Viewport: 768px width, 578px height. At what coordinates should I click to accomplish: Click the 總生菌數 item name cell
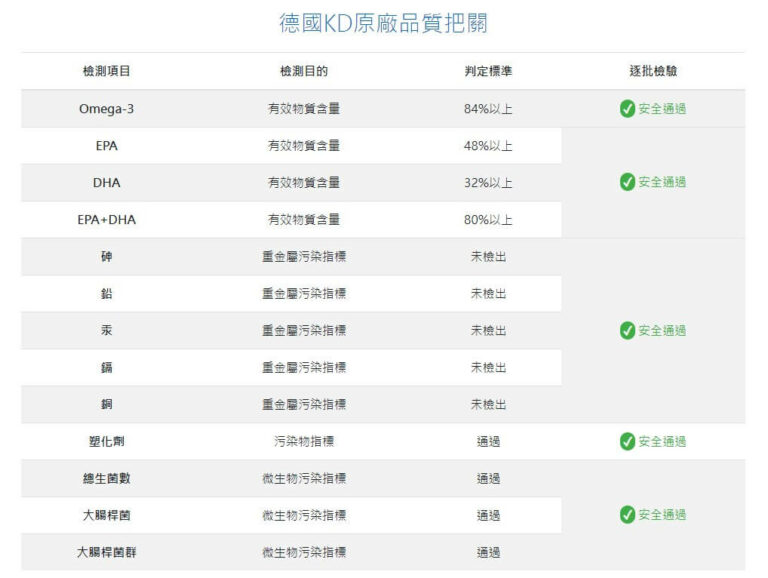point(106,479)
